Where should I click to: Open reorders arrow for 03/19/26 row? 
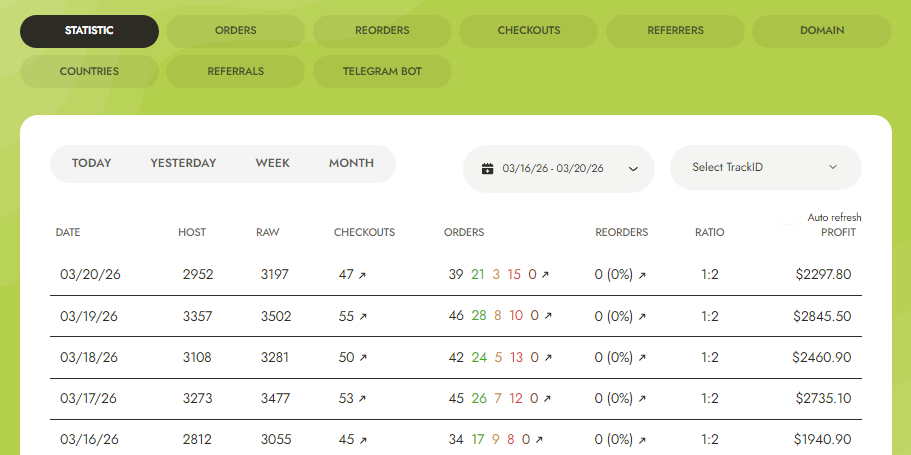tap(642, 317)
